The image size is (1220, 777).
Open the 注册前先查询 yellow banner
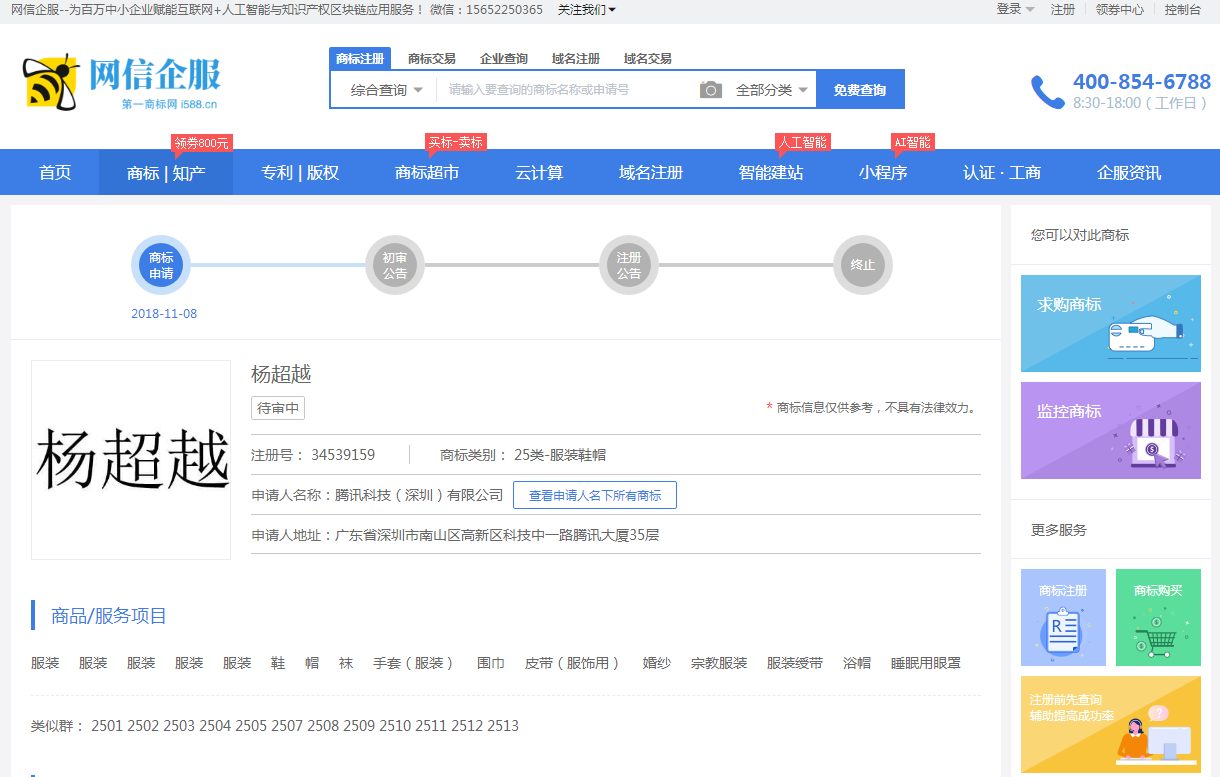pyautogui.click(x=1111, y=725)
